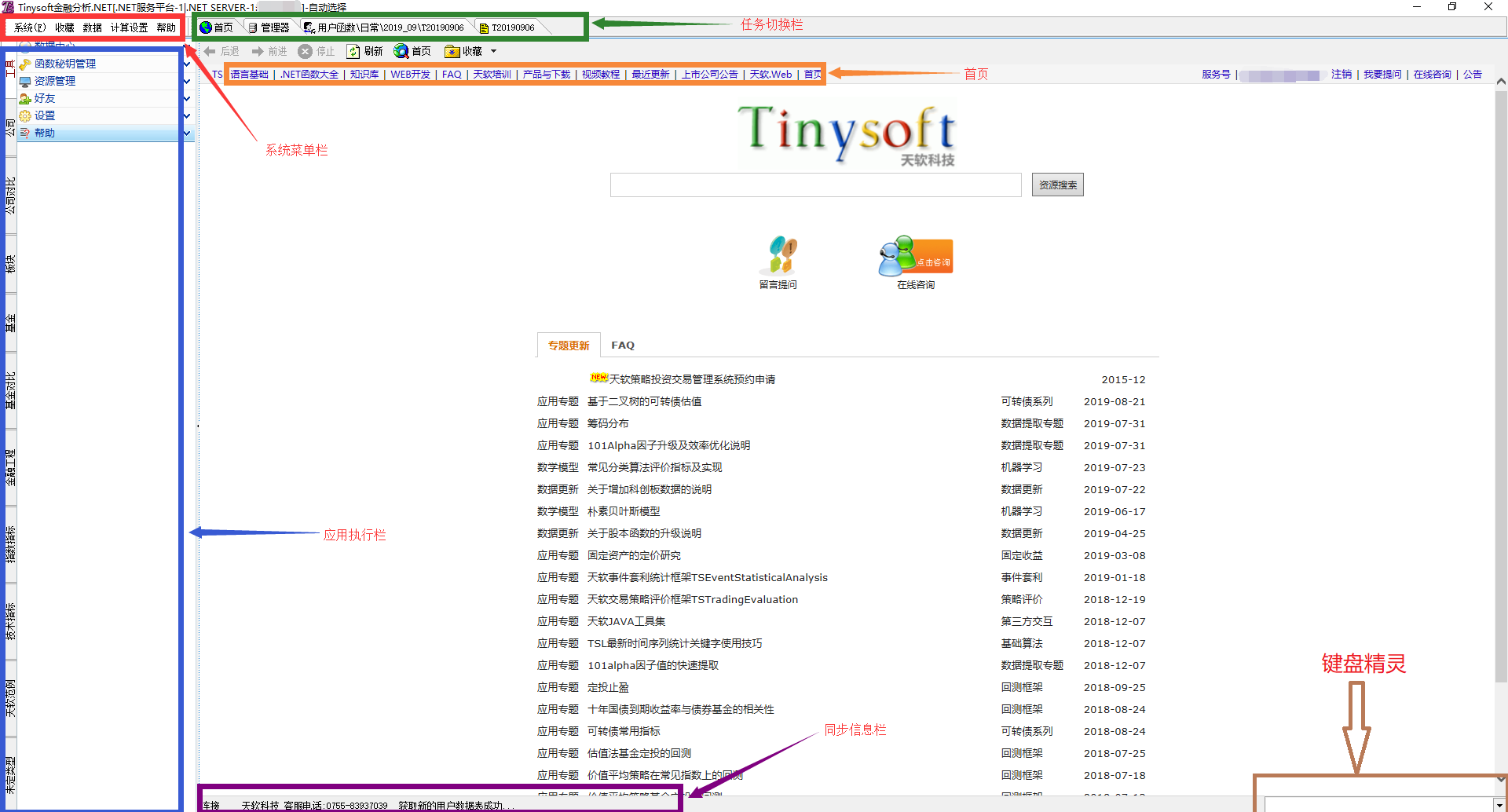Focus the resource search input field
1508x812 pixels.
(815, 185)
